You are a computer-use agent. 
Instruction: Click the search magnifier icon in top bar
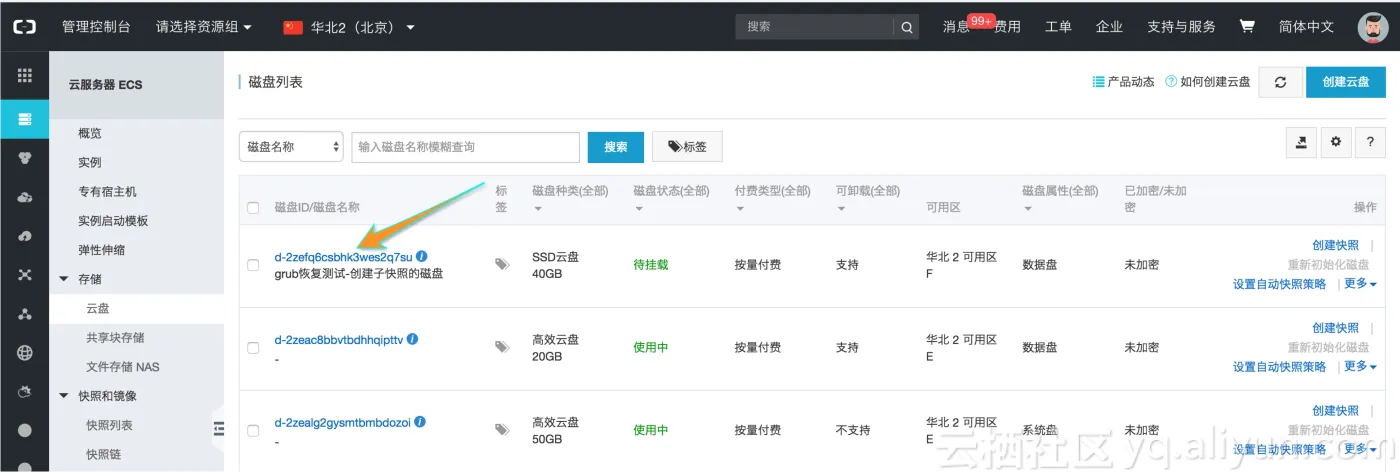pos(906,27)
